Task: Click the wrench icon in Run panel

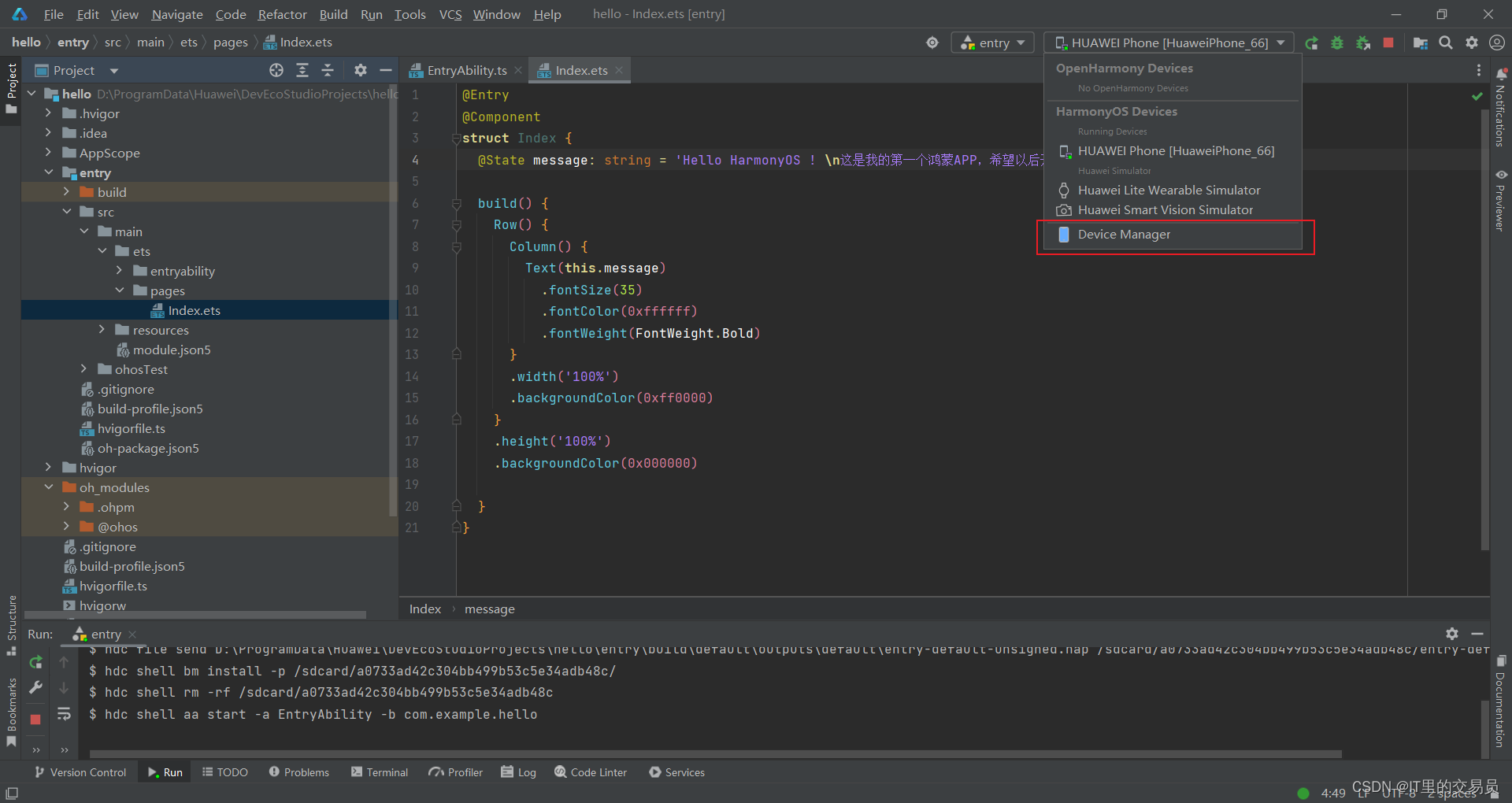Action: tap(35, 687)
